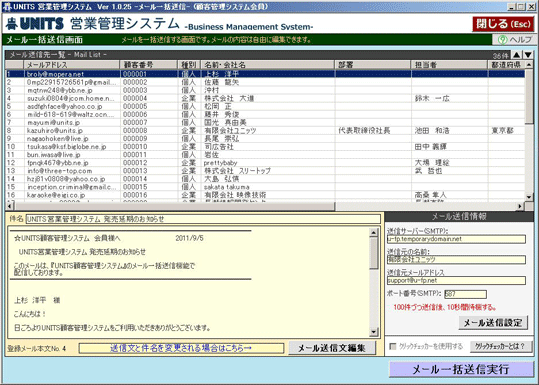Click the 顧客番号 column header
The width and height of the screenshot is (539, 385).
point(148,65)
